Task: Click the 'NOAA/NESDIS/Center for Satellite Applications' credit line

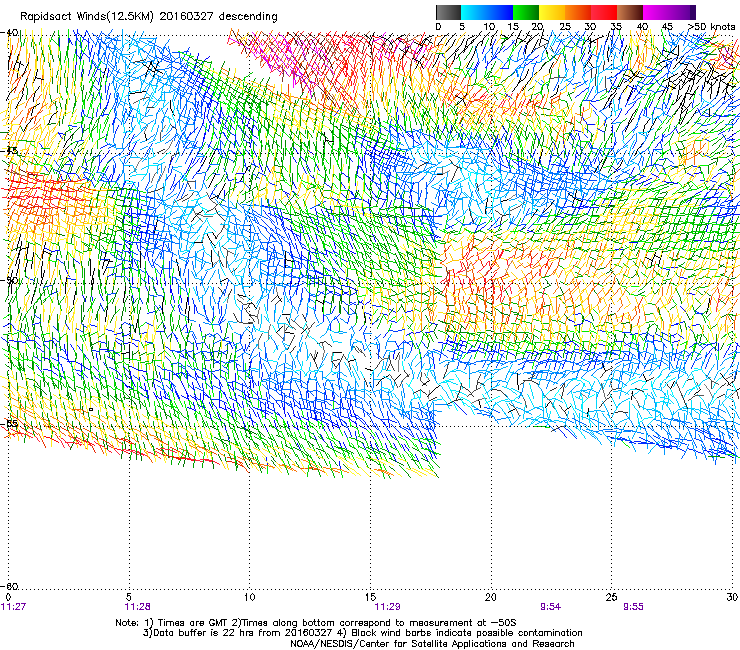Action: [399, 643]
